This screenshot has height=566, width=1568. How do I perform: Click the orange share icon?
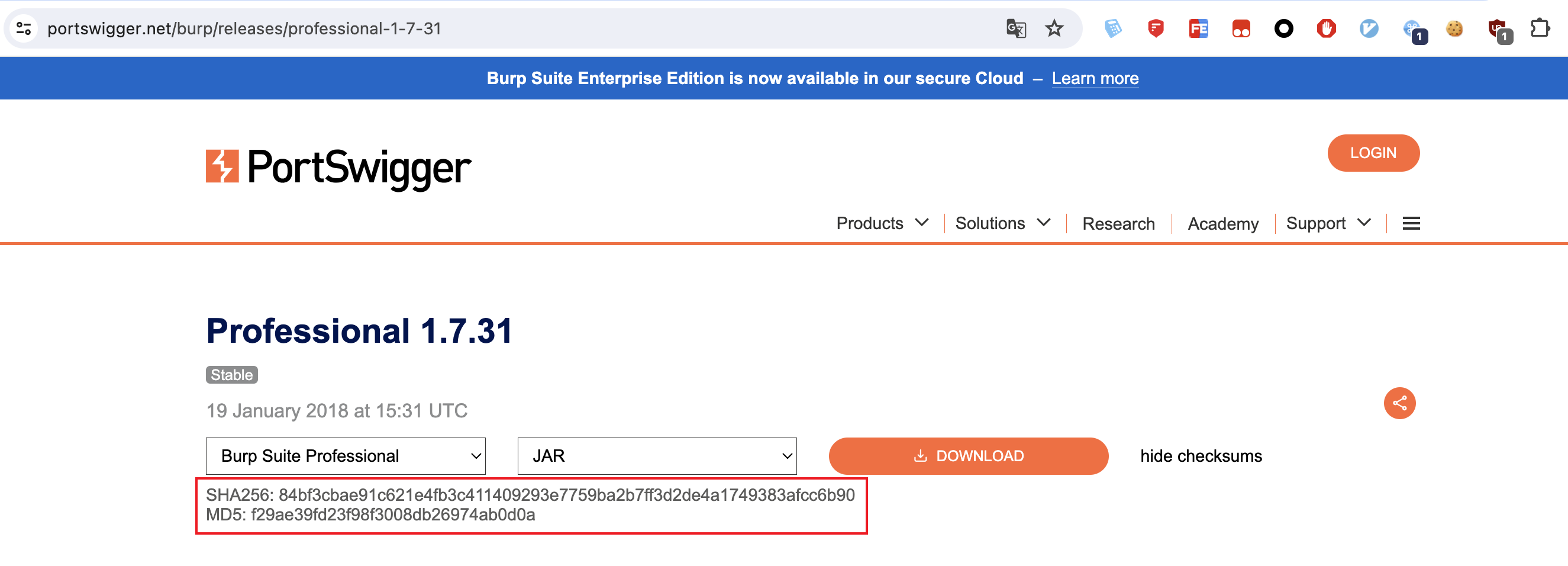[1399, 403]
